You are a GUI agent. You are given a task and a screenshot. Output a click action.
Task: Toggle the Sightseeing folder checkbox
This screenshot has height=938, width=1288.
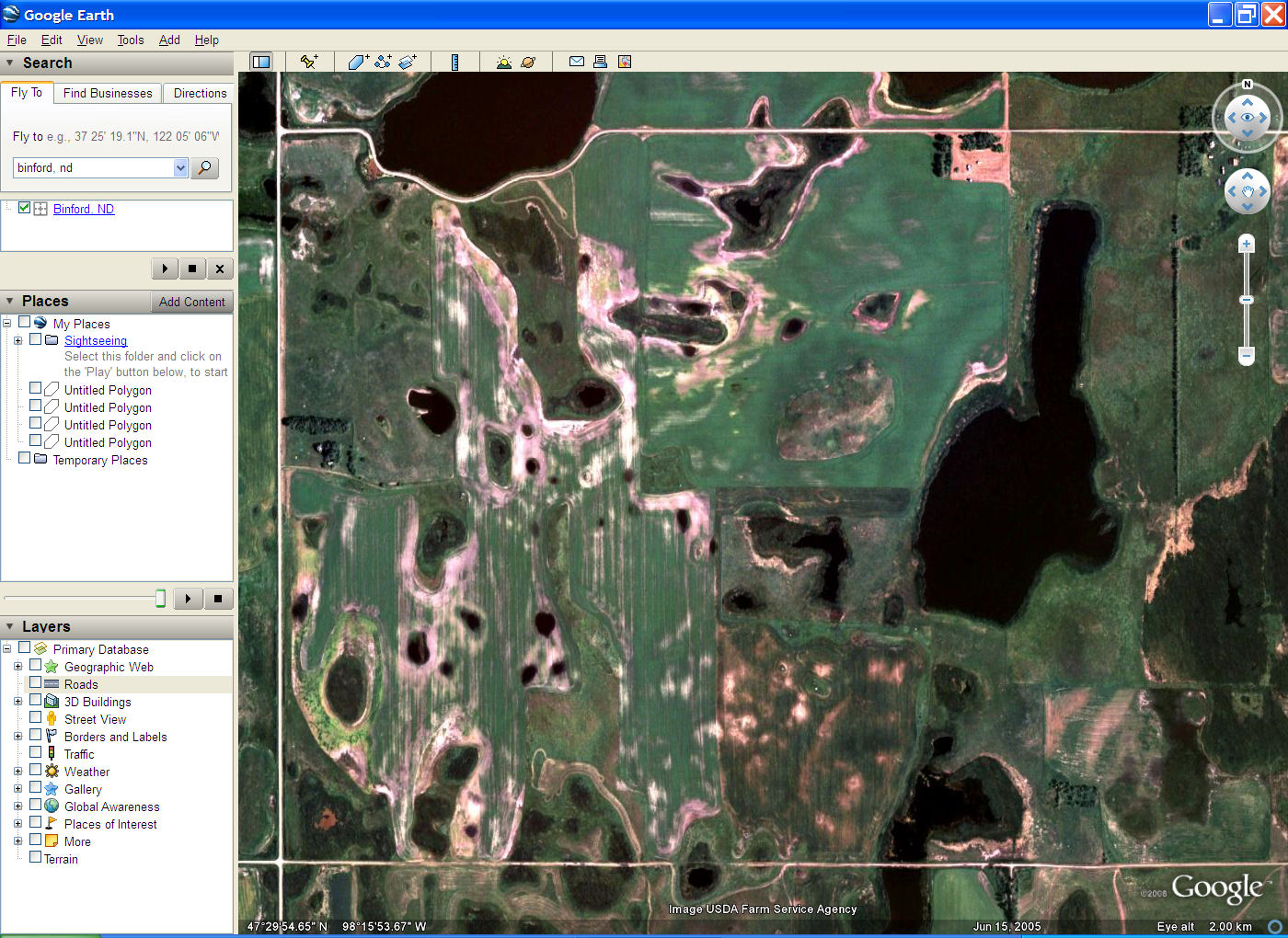point(35,339)
